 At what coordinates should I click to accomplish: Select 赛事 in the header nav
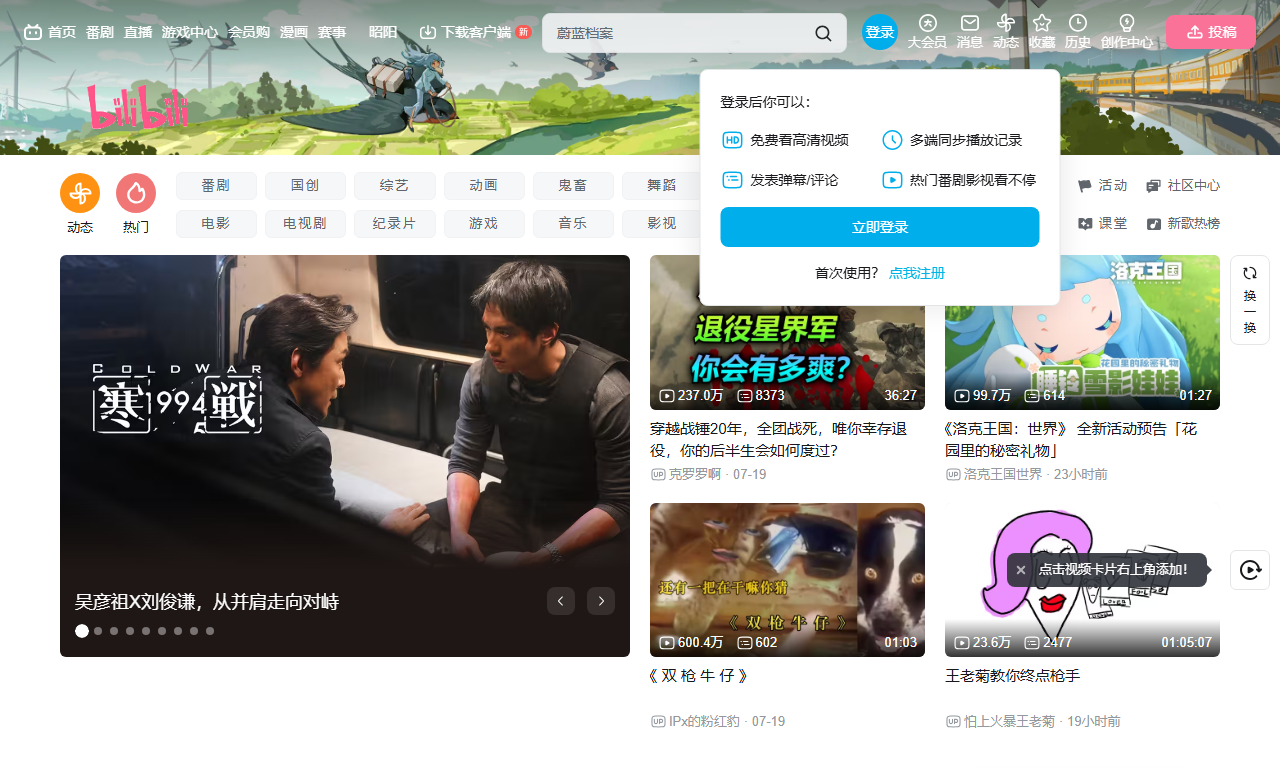(332, 32)
